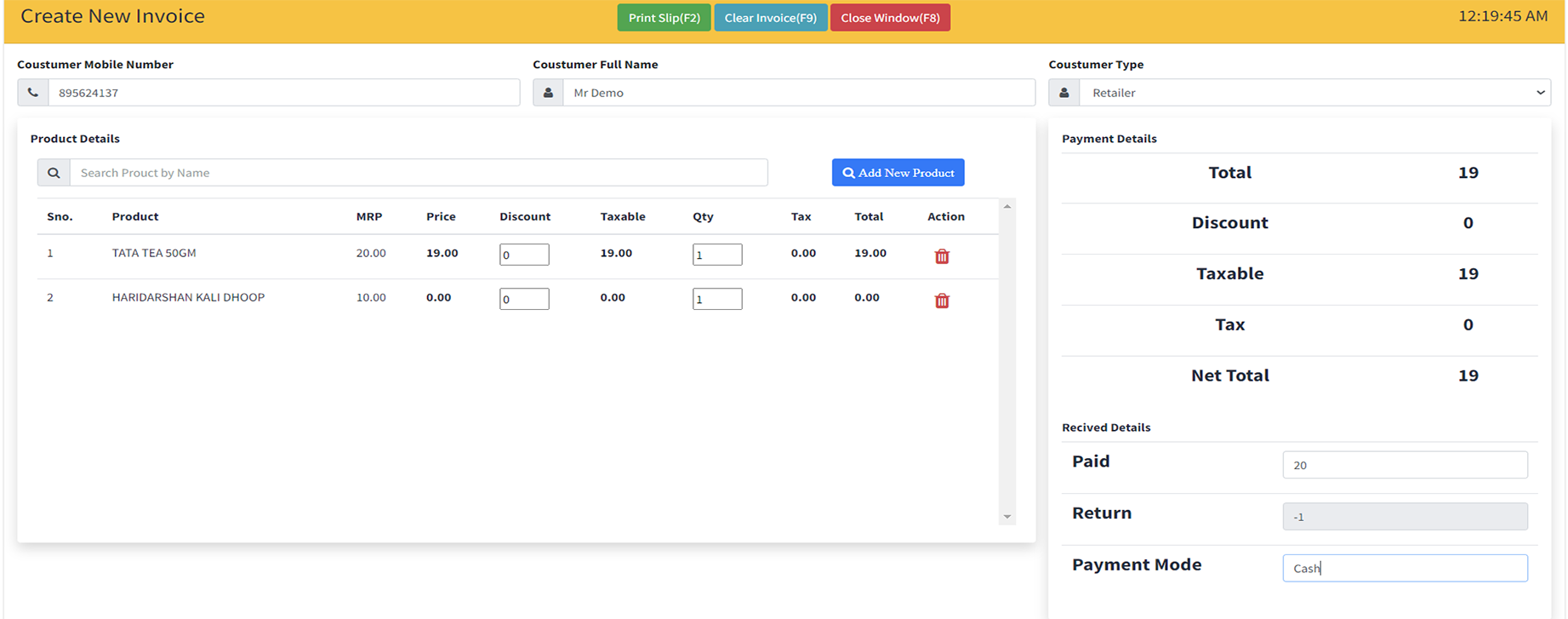Click the Payment Mode field
This screenshot has height=619, width=1568.
(x=1405, y=569)
